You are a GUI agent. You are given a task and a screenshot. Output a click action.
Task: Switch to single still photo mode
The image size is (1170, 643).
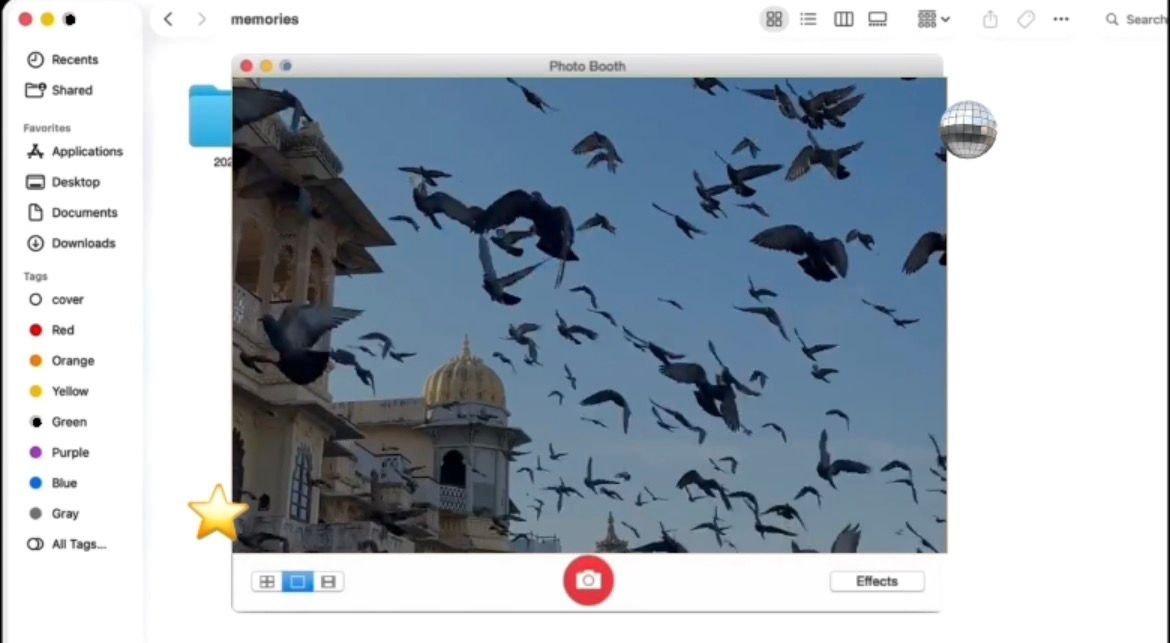(297, 582)
